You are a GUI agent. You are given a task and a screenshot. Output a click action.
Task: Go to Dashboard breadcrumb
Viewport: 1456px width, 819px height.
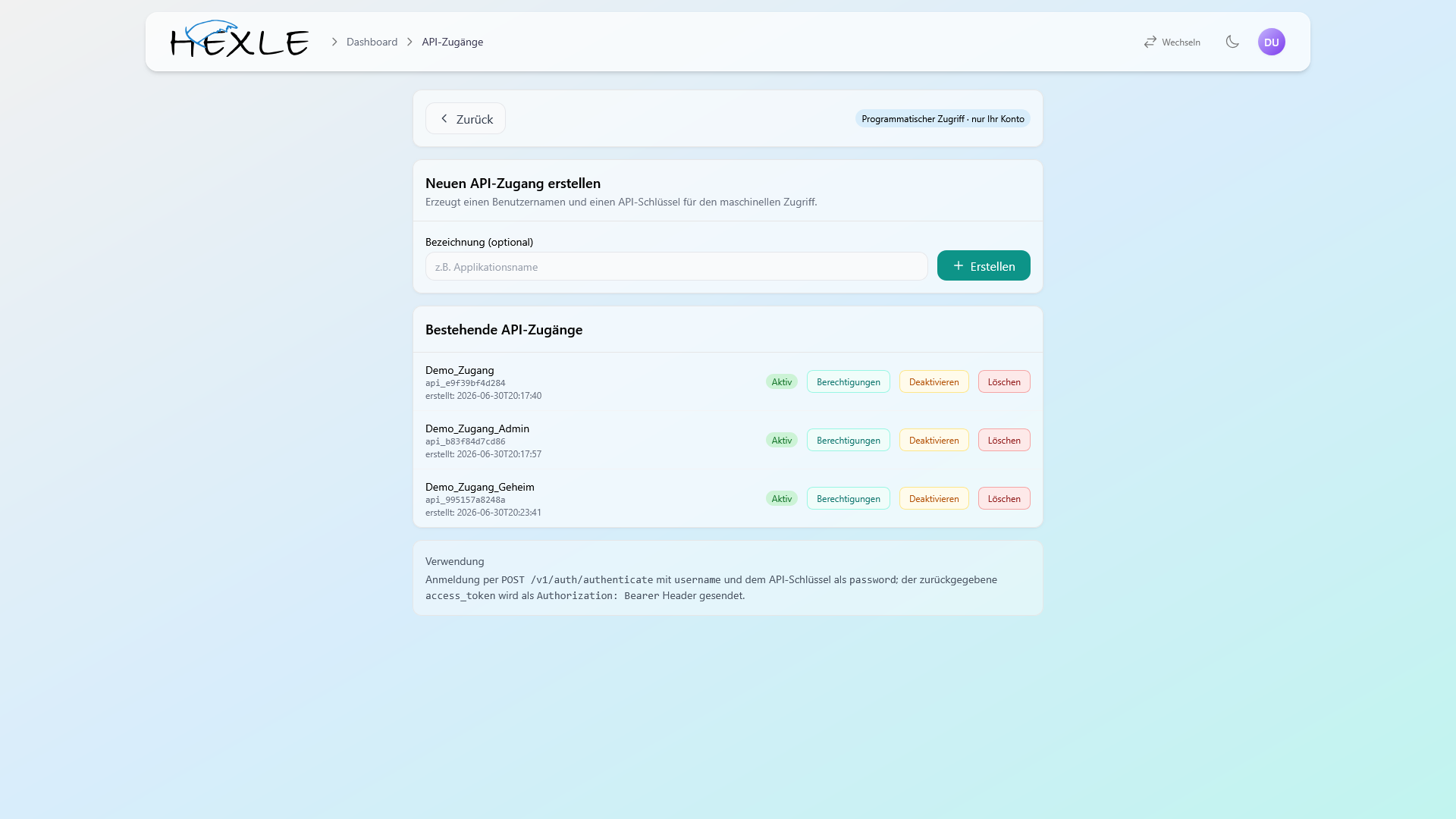(372, 42)
